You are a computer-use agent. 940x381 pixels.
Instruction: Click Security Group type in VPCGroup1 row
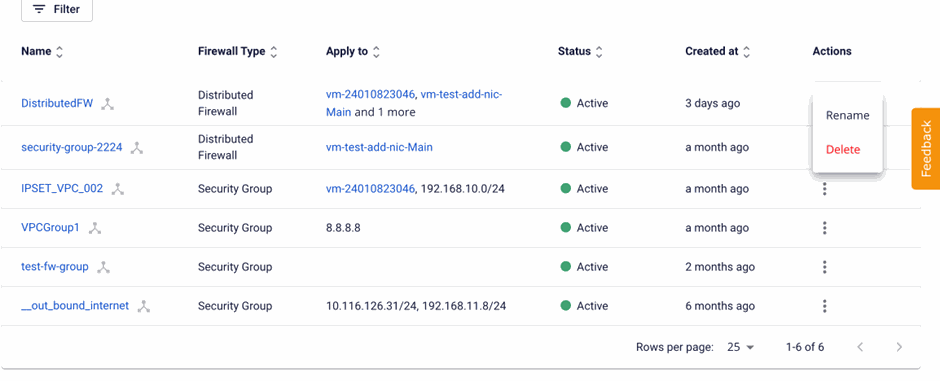coord(235,228)
